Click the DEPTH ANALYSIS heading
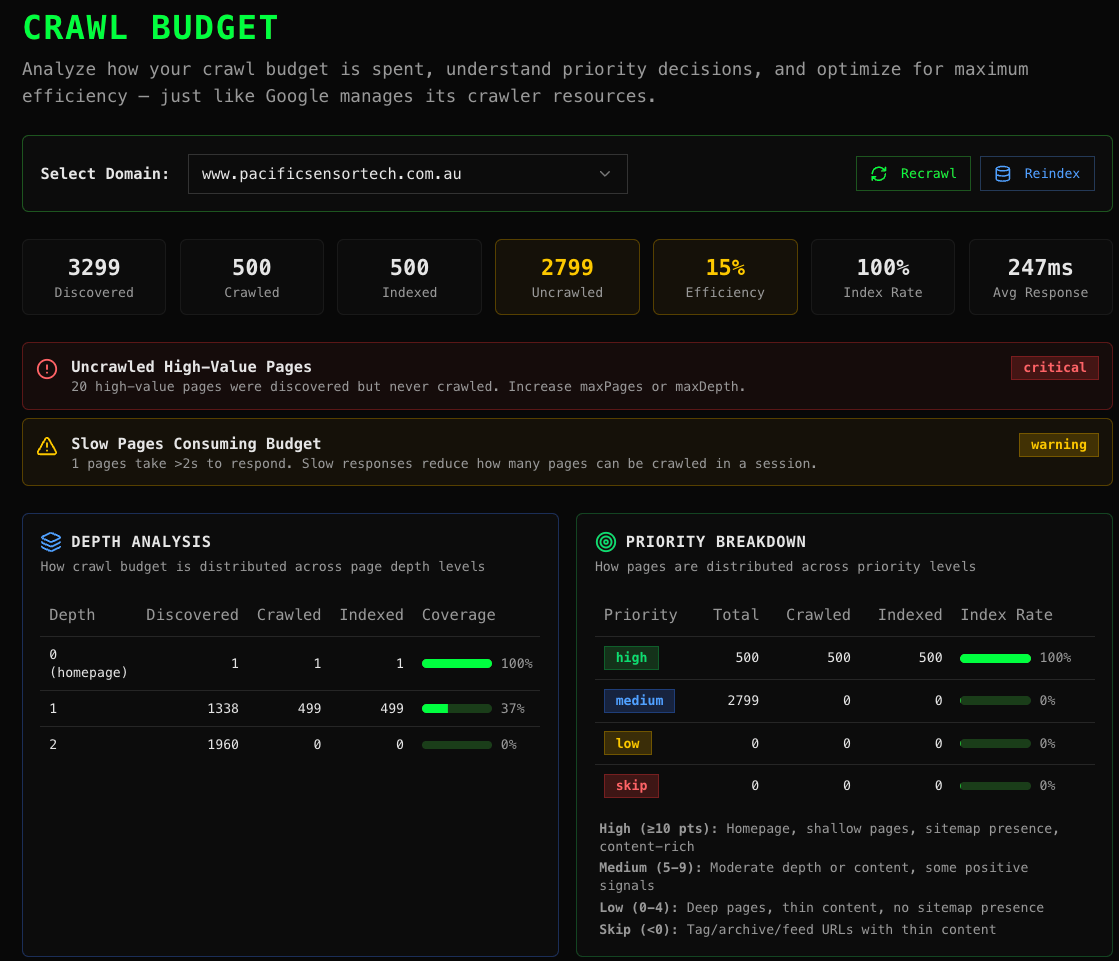1119x961 pixels. point(141,541)
